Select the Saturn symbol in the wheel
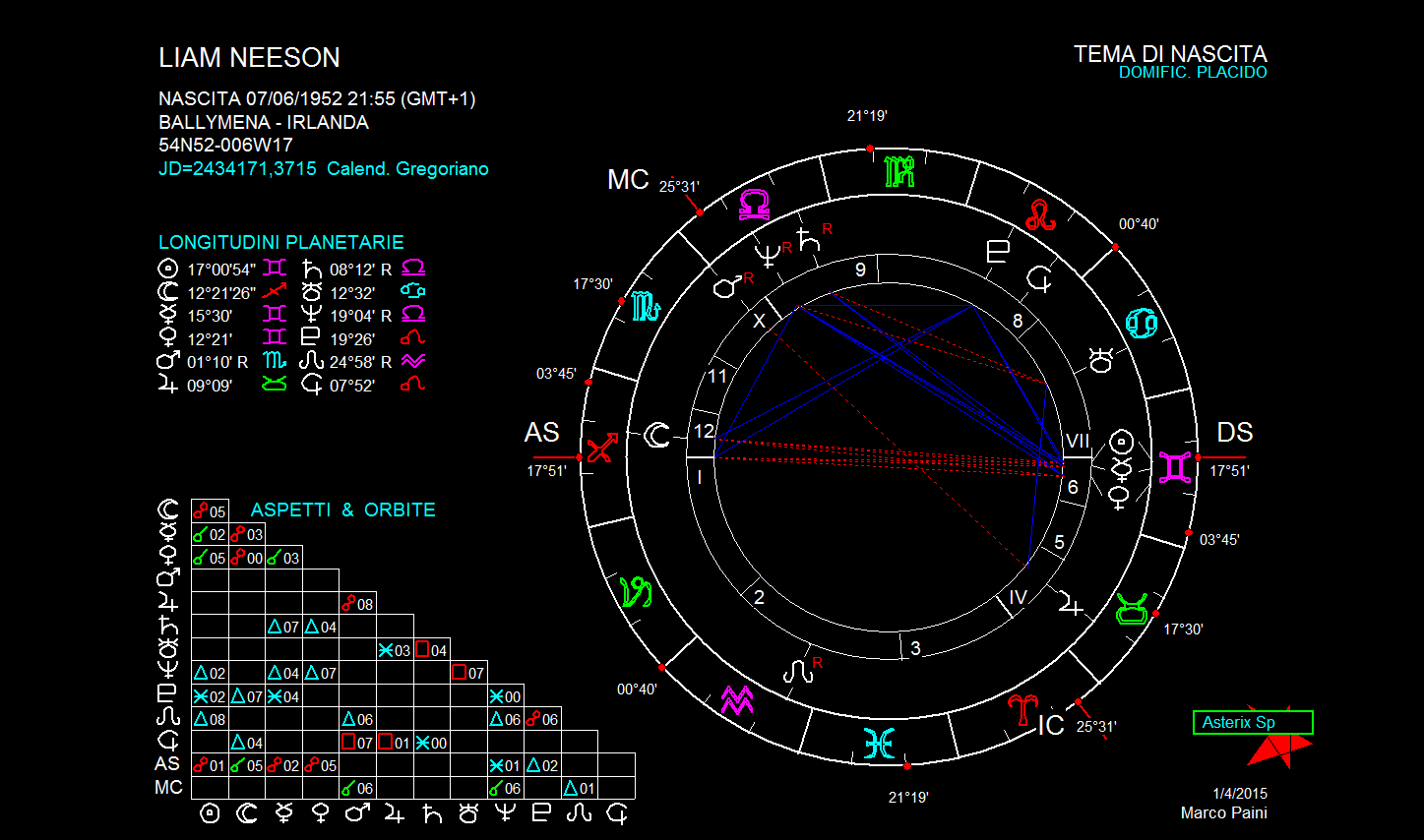The width and height of the screenshot is (1424, 840). point(809,238)
